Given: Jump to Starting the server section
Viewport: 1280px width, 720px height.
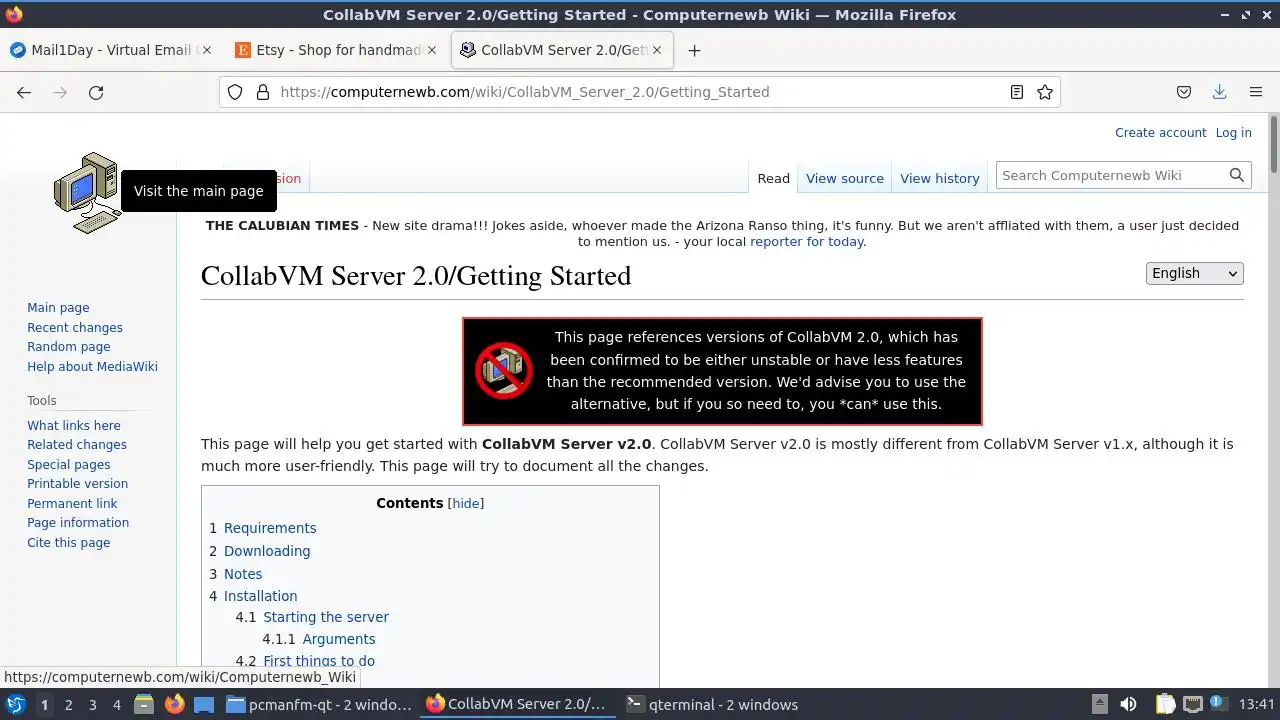Looking at the screenshot, I should [326, 617].
